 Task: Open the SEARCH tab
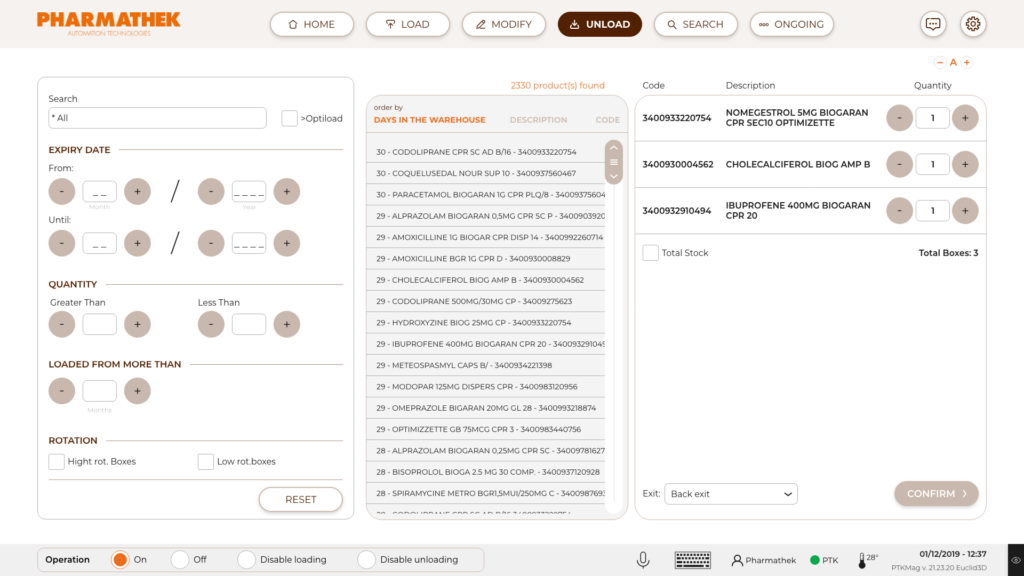pos(696,24)
